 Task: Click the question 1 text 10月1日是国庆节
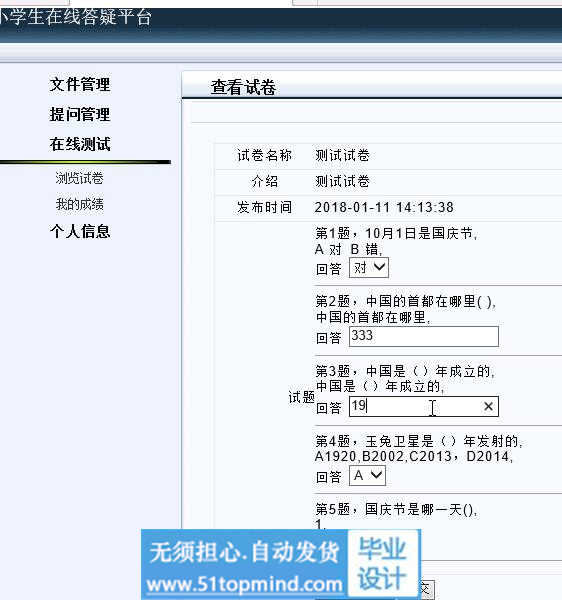coord(420,233)
